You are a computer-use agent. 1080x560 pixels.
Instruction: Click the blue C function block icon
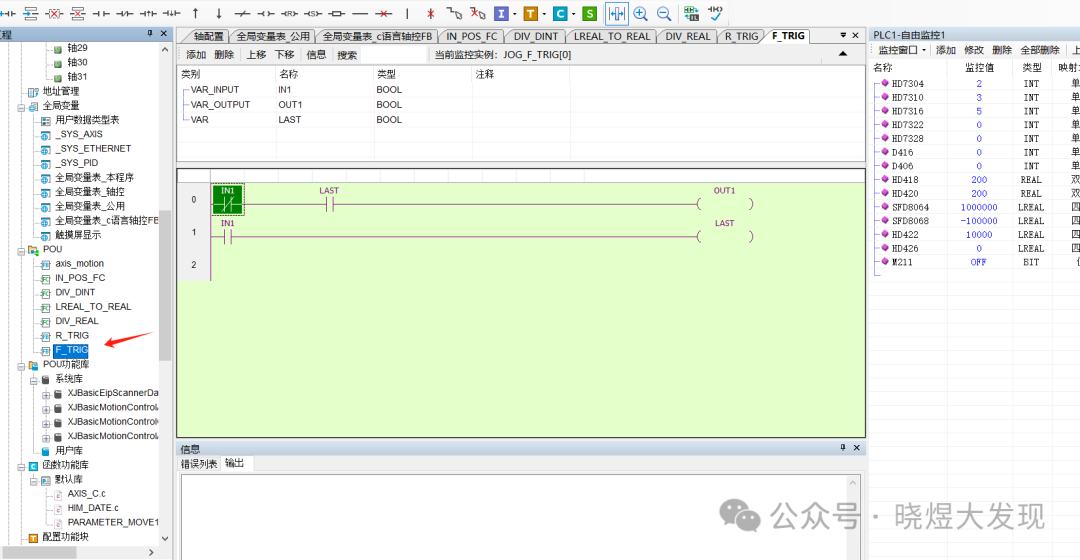click(559, 13)
